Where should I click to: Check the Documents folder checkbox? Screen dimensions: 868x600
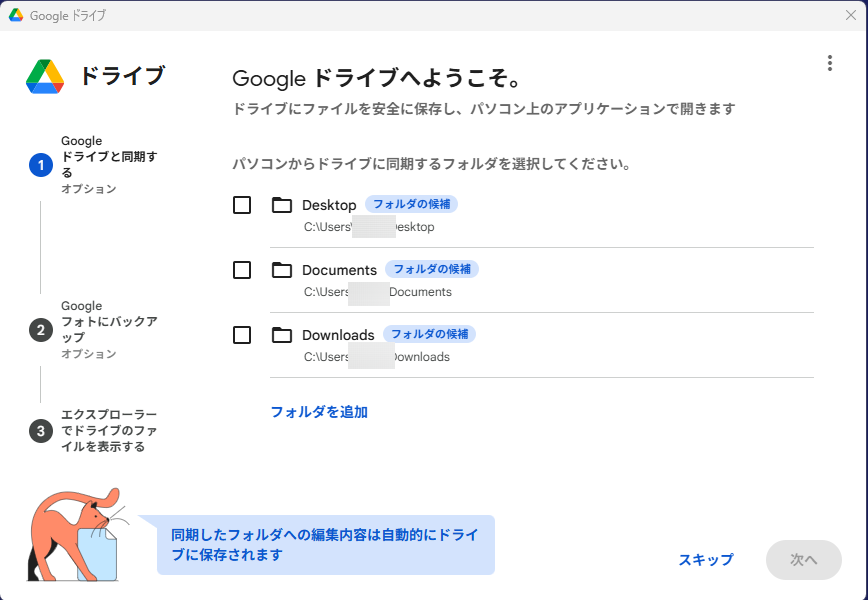coord(242,270)
